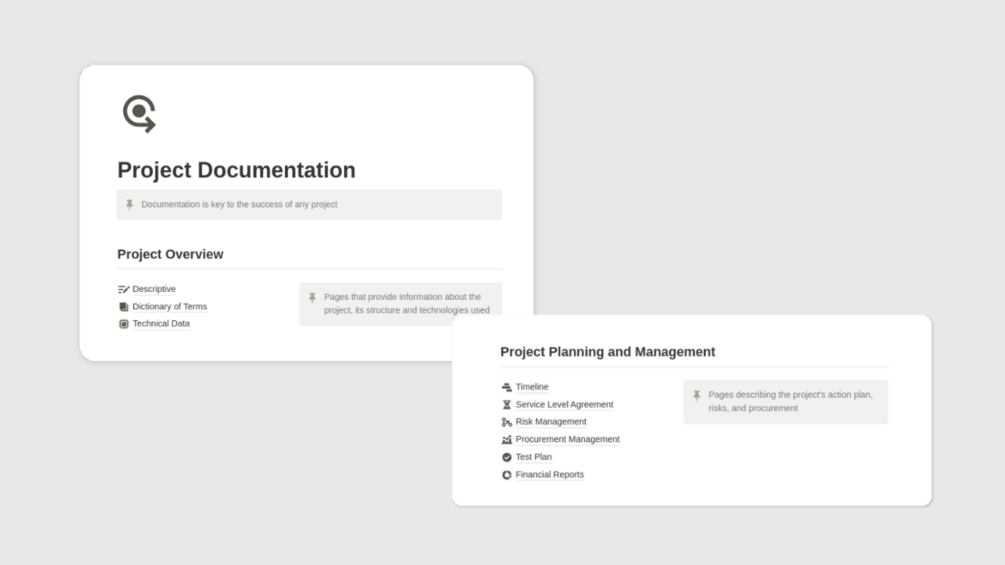This screenshot has width=1005, height=565.
Task: Click the Service Level Agreement hourglass icon
Action: click(506, 405)
